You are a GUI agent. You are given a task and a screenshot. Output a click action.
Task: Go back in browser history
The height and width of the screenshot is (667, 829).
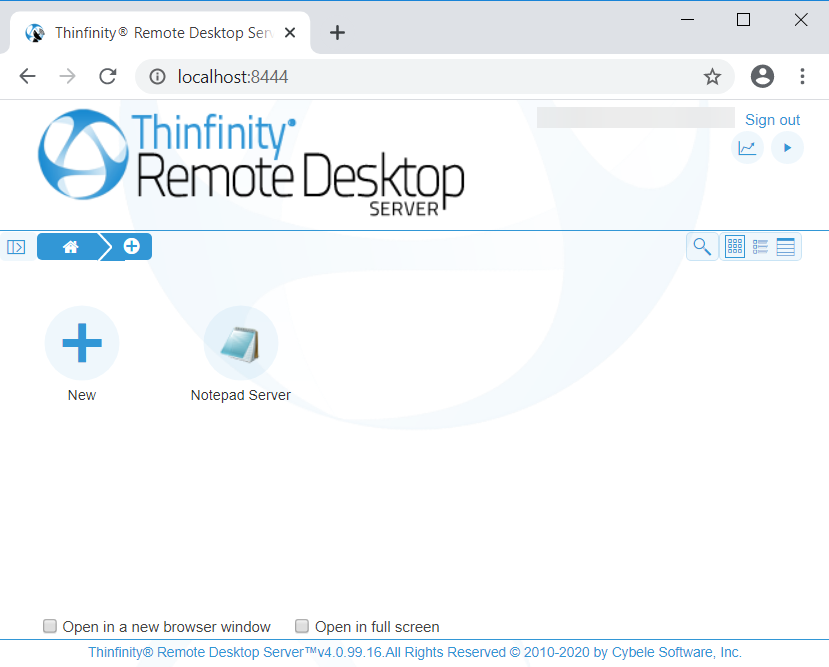pos(27,77)
